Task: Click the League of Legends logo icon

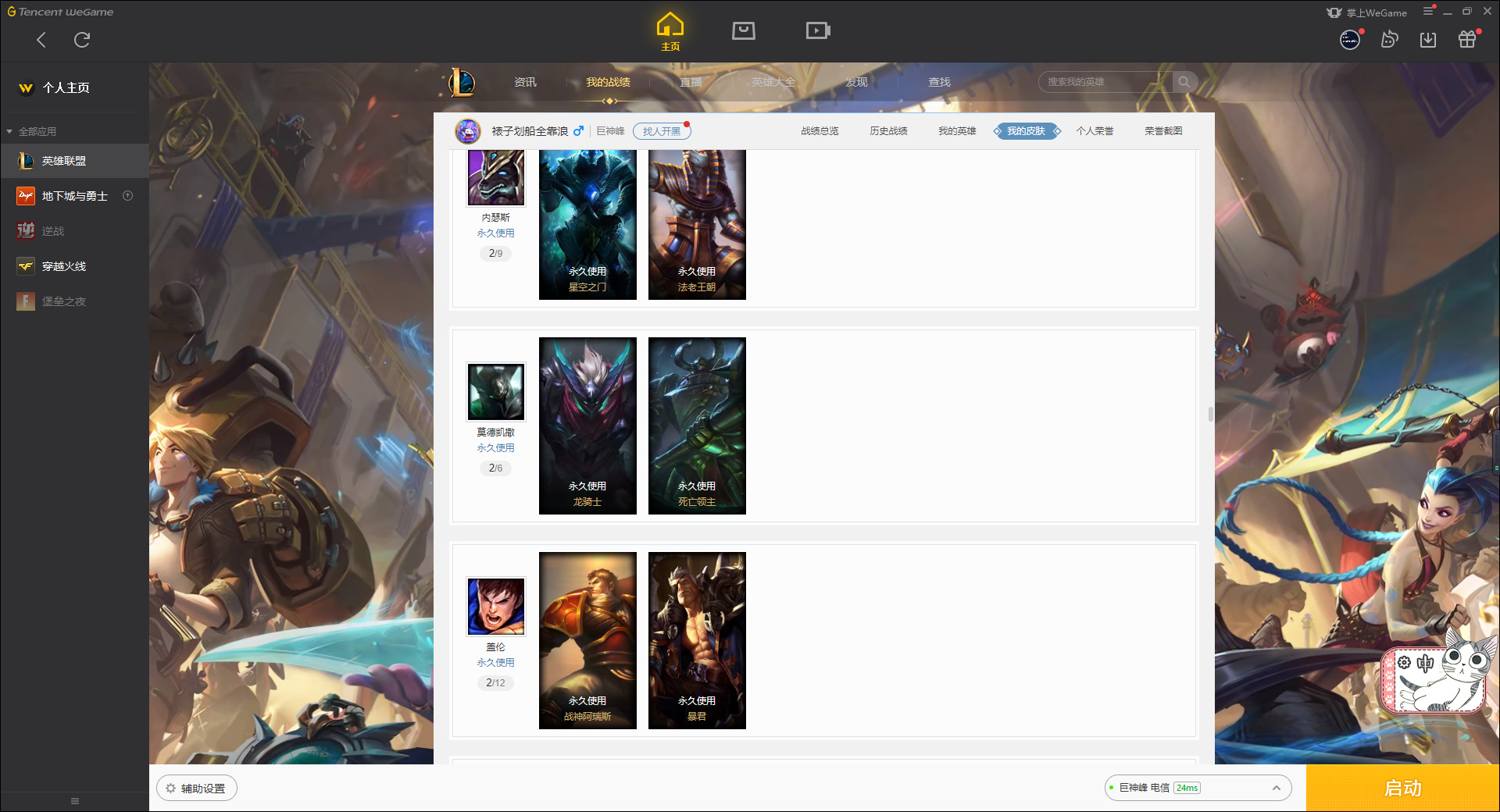Action: [x=462, y=82]
